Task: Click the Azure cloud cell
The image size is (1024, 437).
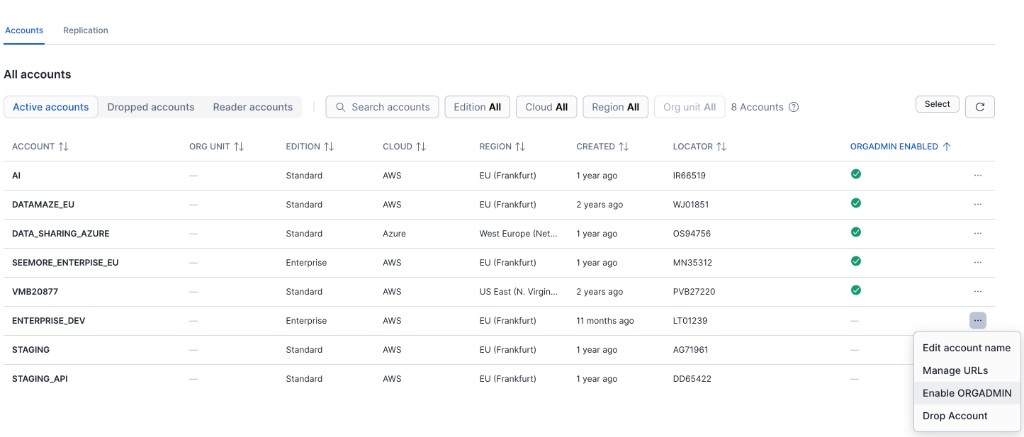Action: click(394, 233)
